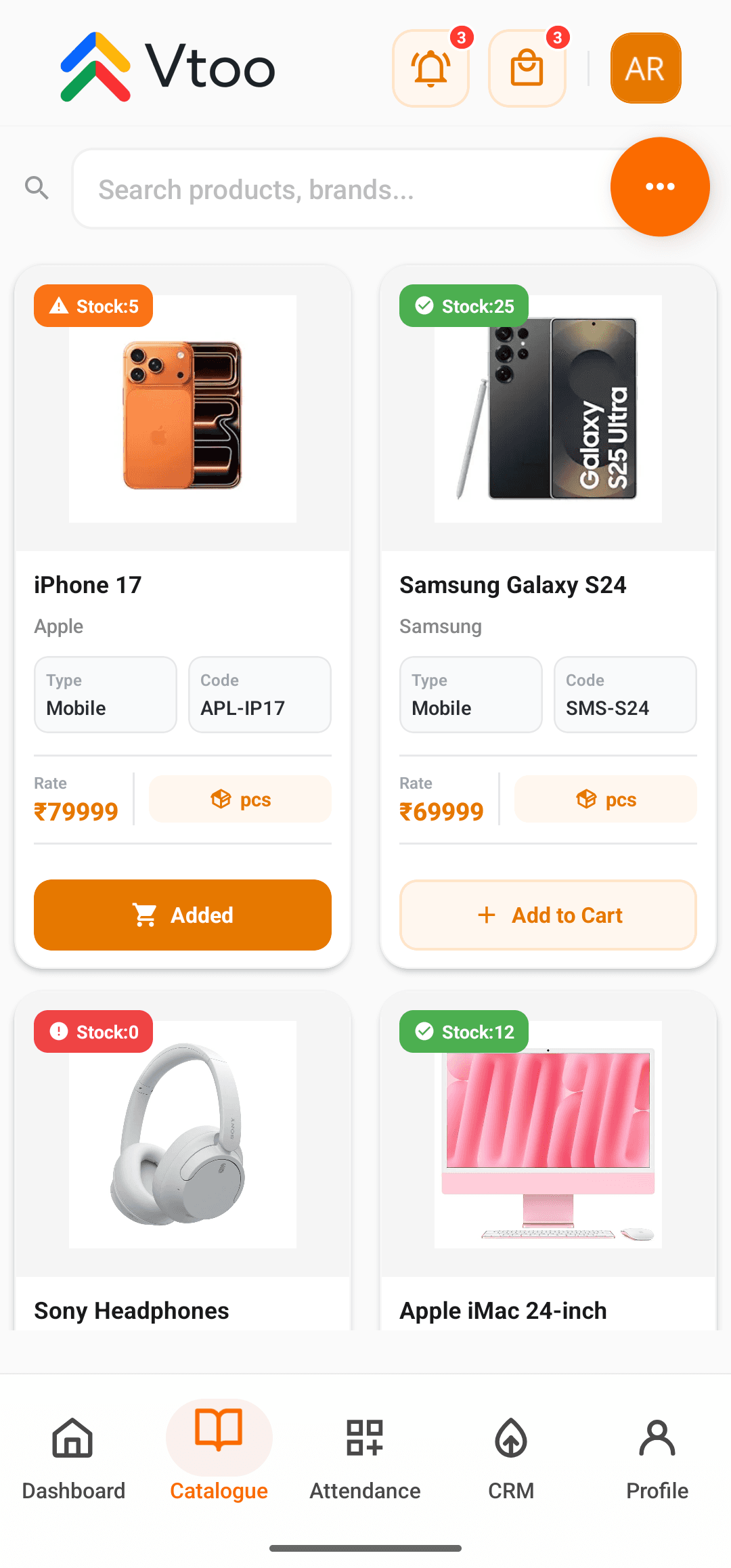The width and height of the screenshot is (731, 1568).
Task: View the Sony Headphones product image
Action: coord(183,1135)
